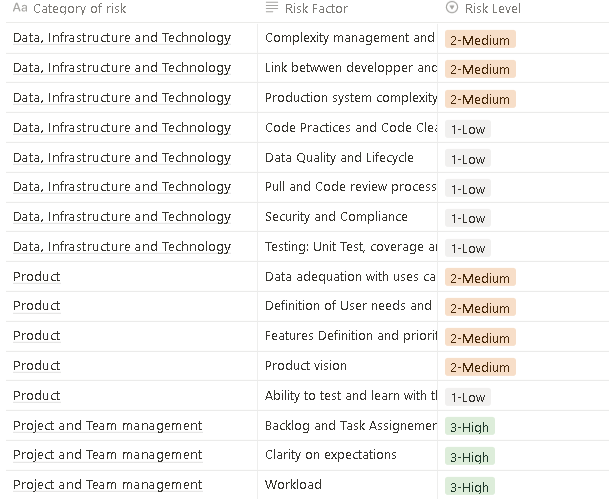Open Data, Infrastructure and Technology in Data Quality row
This screenshot has height=499, width=609.
pyautogui.click(x=122, y=158)
